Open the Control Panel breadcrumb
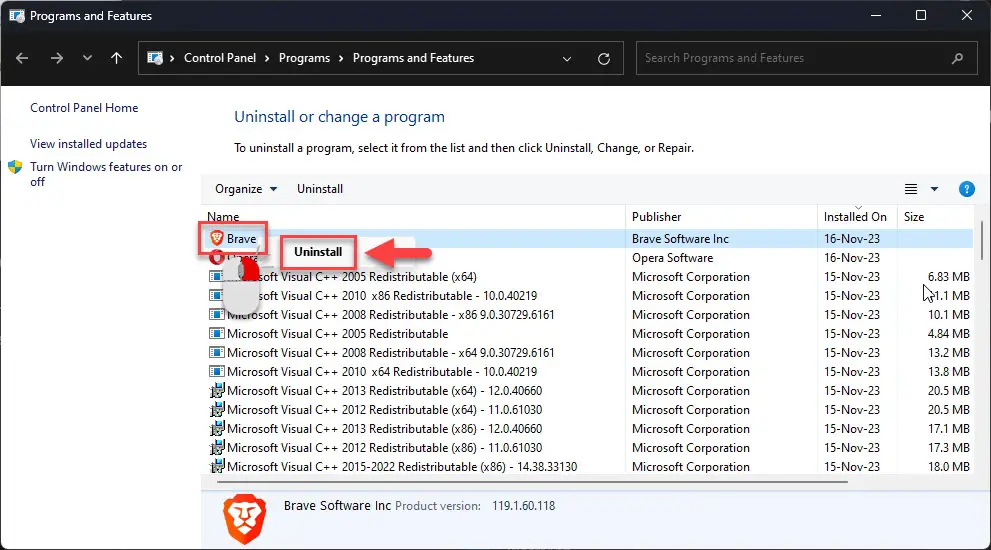The image size is (991, 550). pyautogui.click(x=220, y=58)
